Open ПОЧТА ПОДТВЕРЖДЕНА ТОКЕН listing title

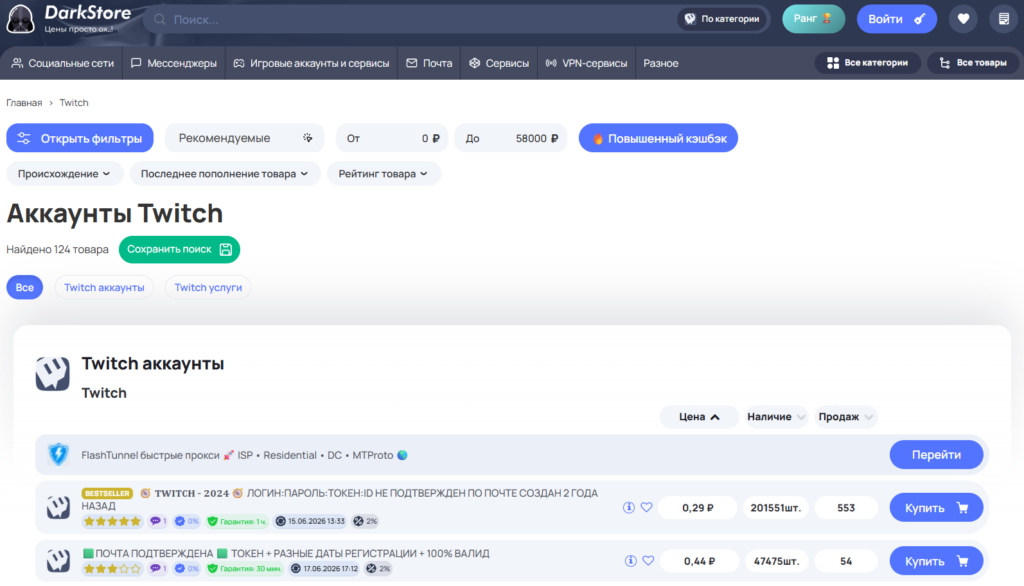[x=286, y=553]
